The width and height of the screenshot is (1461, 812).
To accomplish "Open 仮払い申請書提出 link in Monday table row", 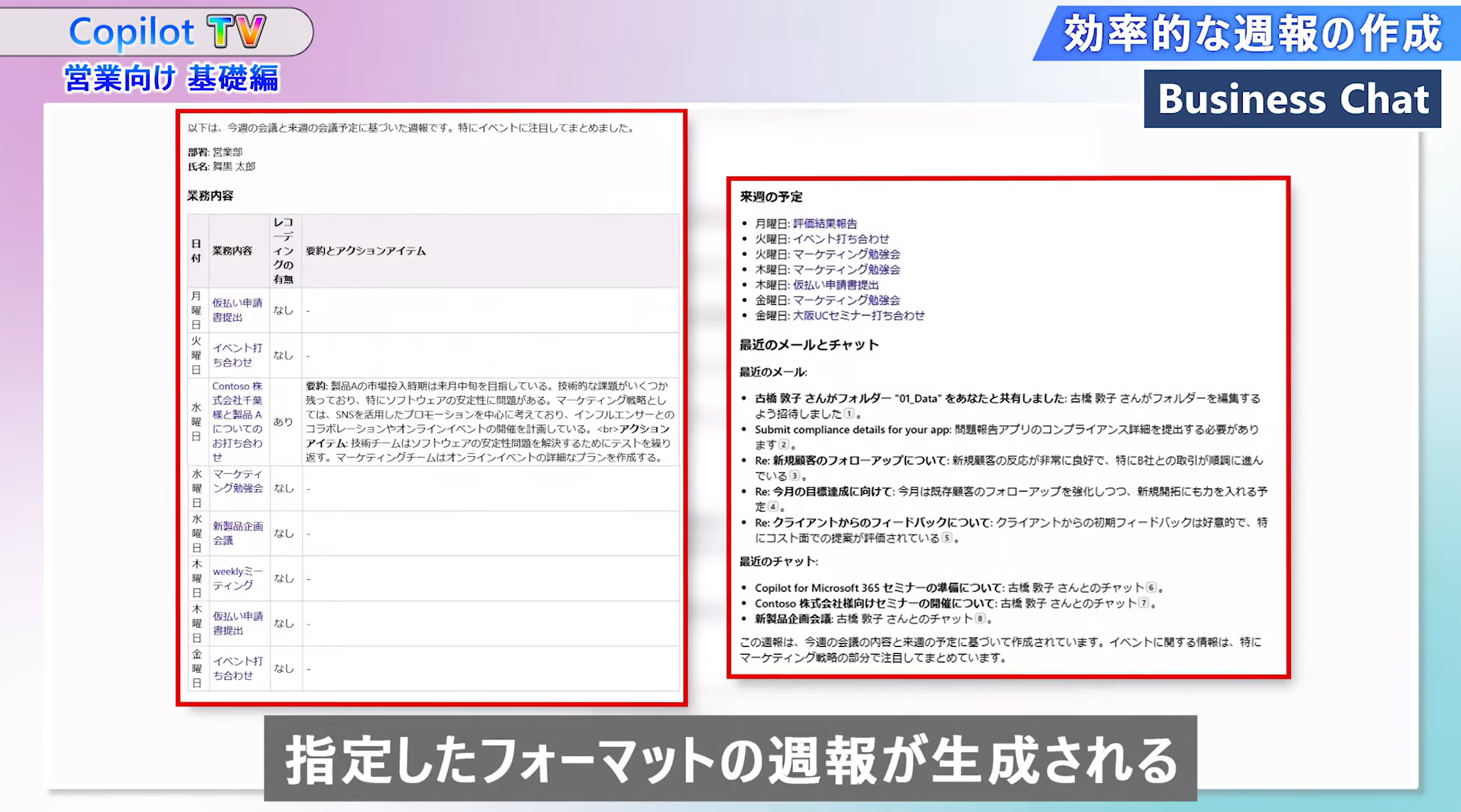I will click(237, 310).
